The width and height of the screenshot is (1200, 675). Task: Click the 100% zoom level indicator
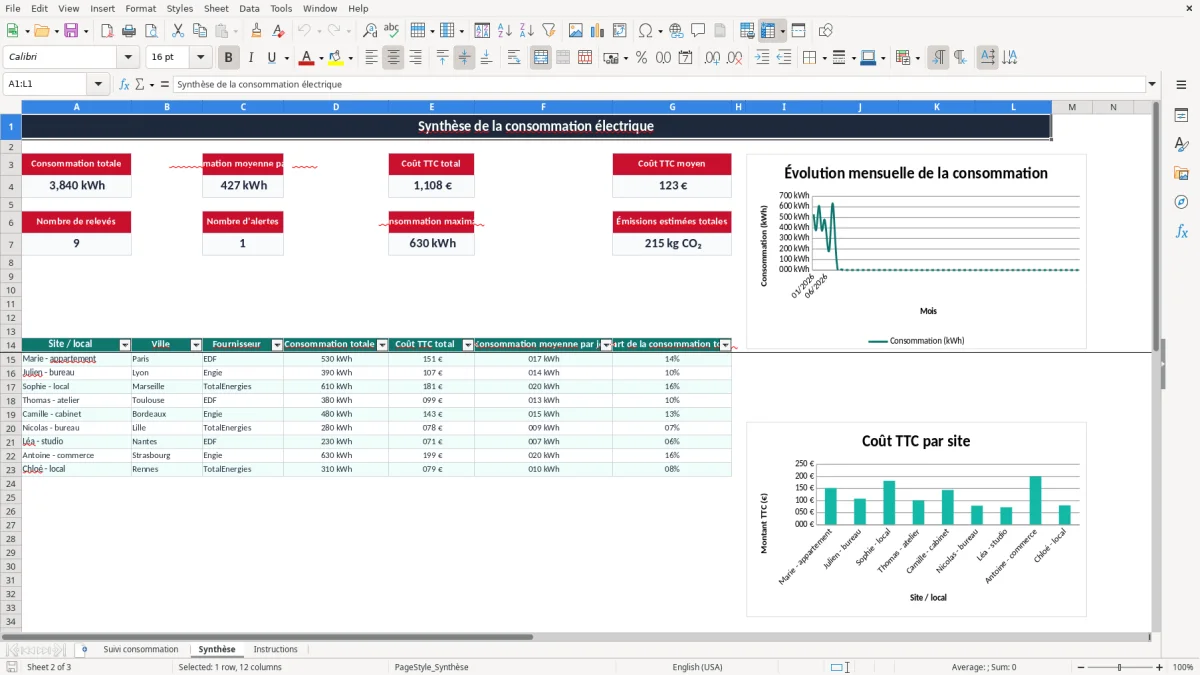(x=1182, y=667)
